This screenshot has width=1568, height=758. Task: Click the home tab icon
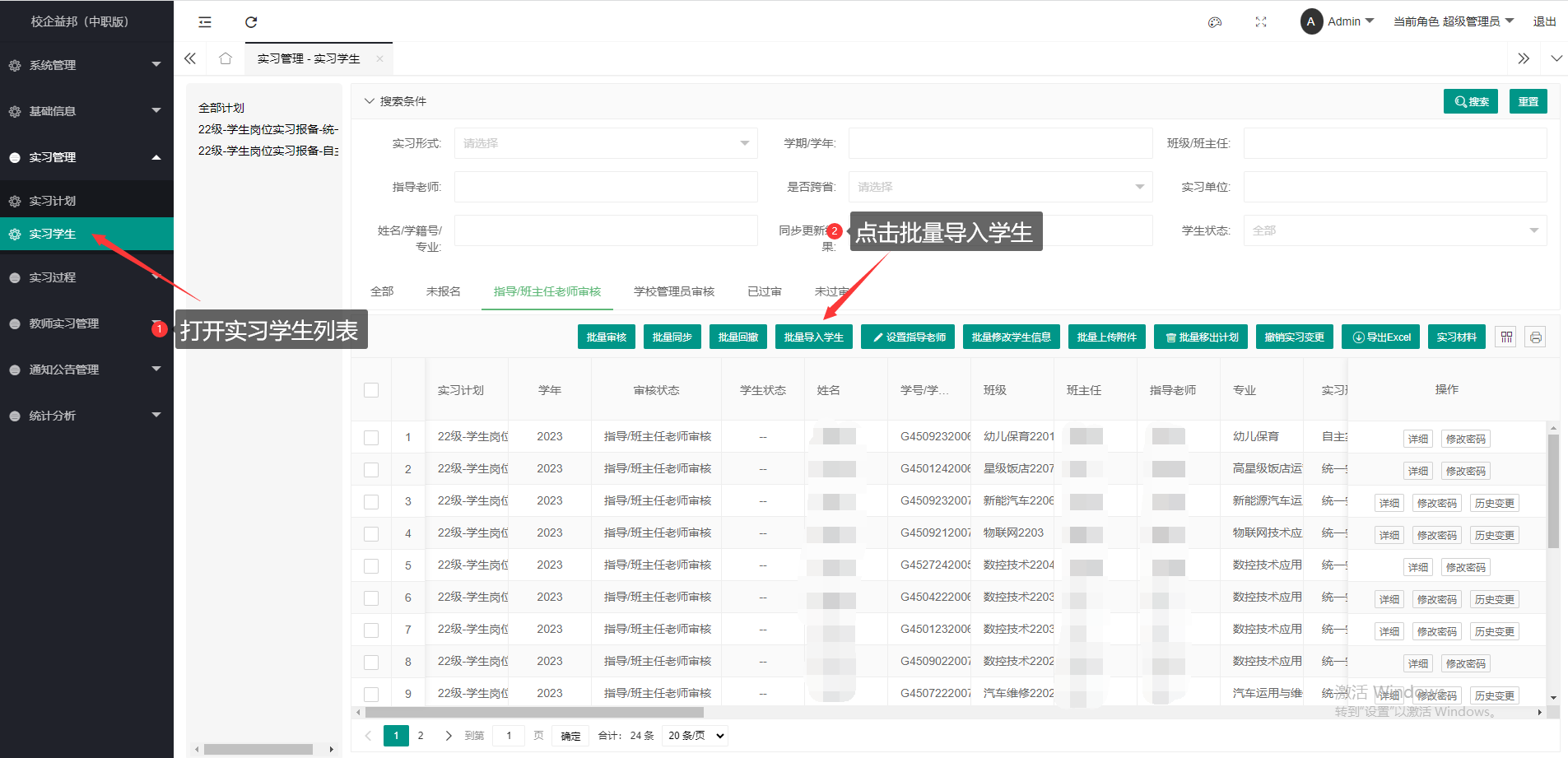225,58
